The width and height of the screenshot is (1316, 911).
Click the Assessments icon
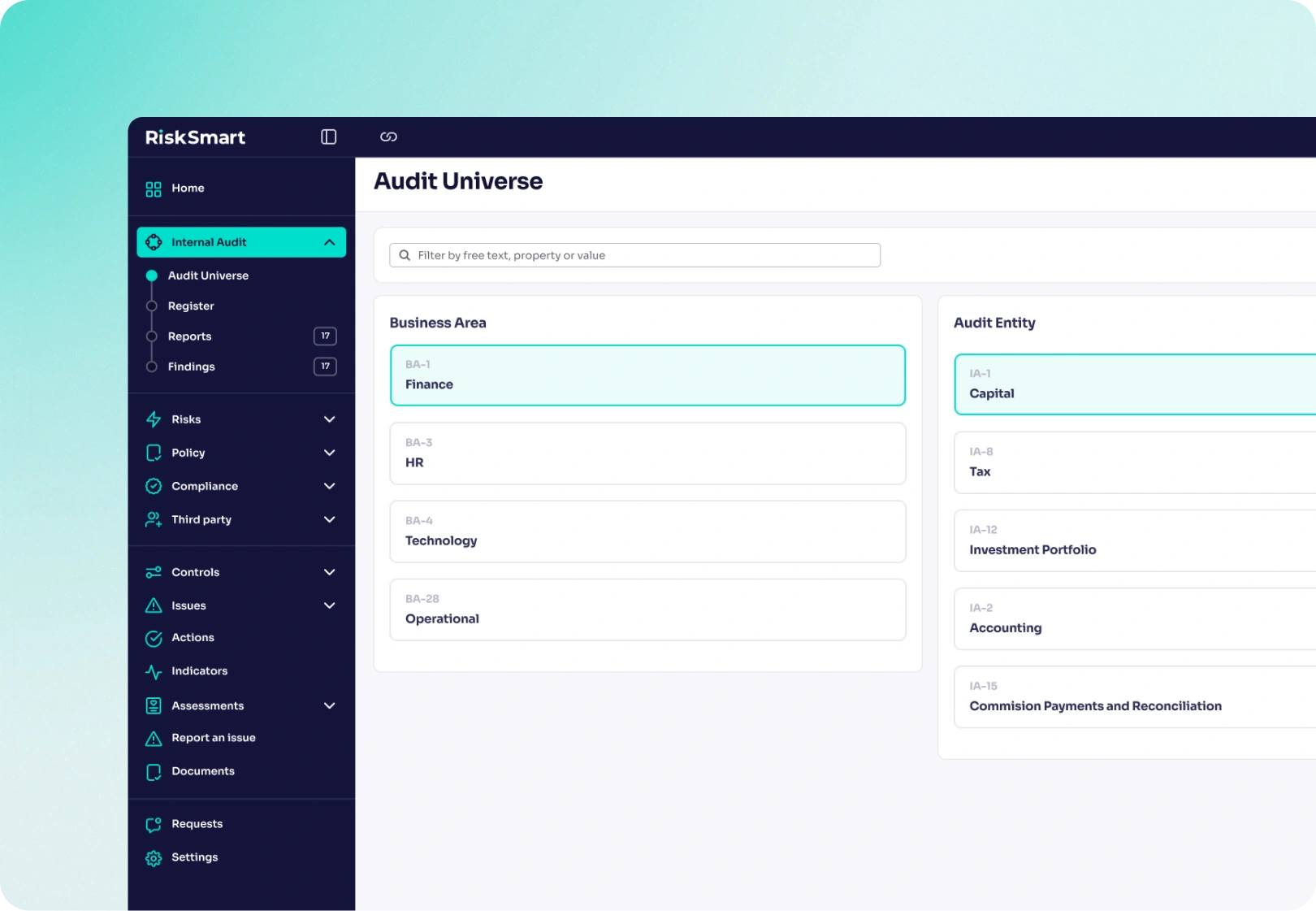154,705
